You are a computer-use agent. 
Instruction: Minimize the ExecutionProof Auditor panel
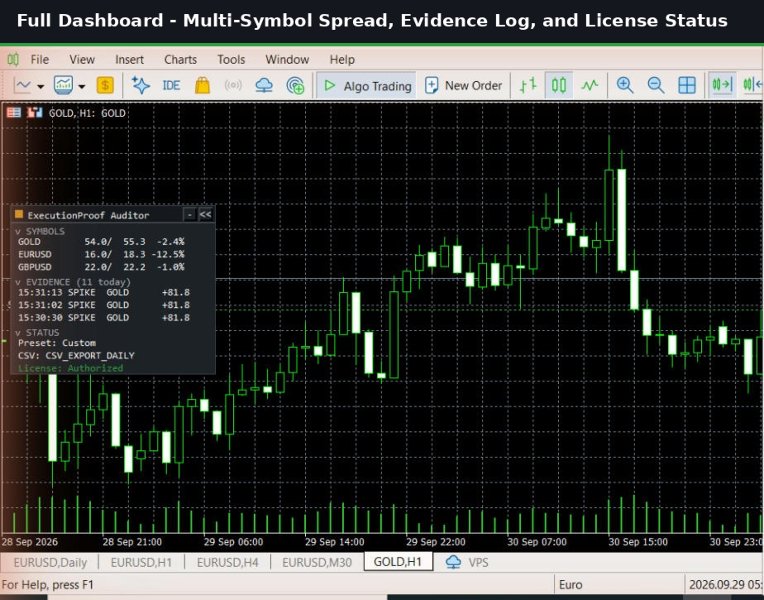pyautogui.click(x=190, y=214)
